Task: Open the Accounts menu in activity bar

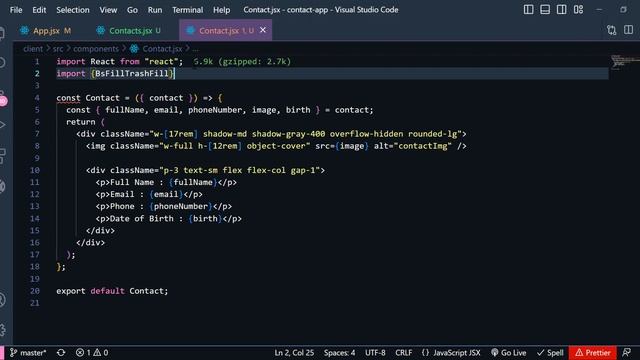Action: 2,300
